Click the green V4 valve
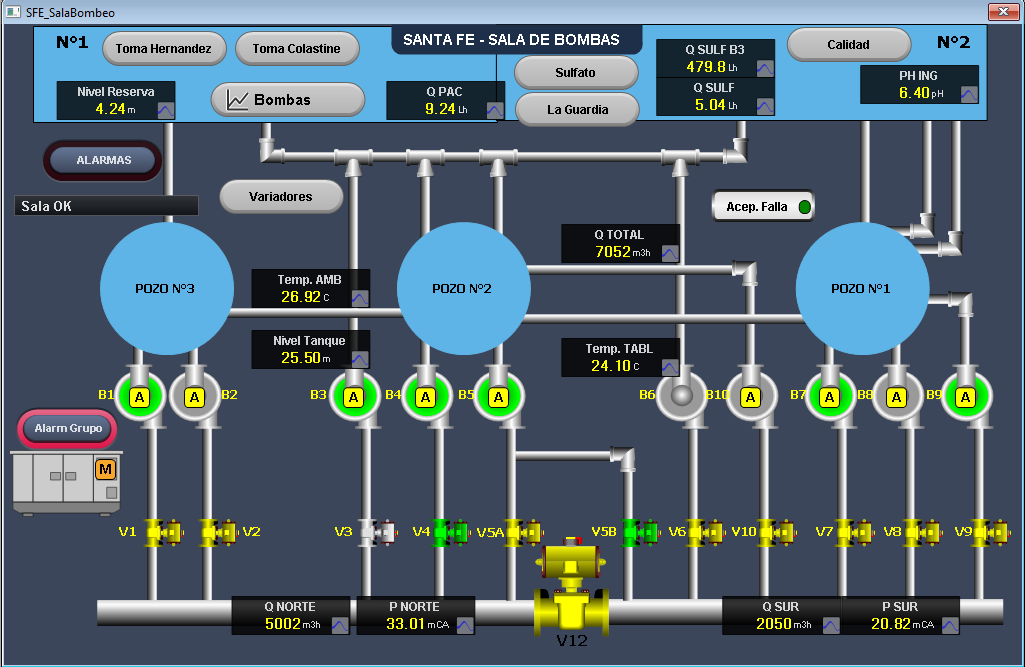This screenshot has height=667, width=1025. (451, 532)
